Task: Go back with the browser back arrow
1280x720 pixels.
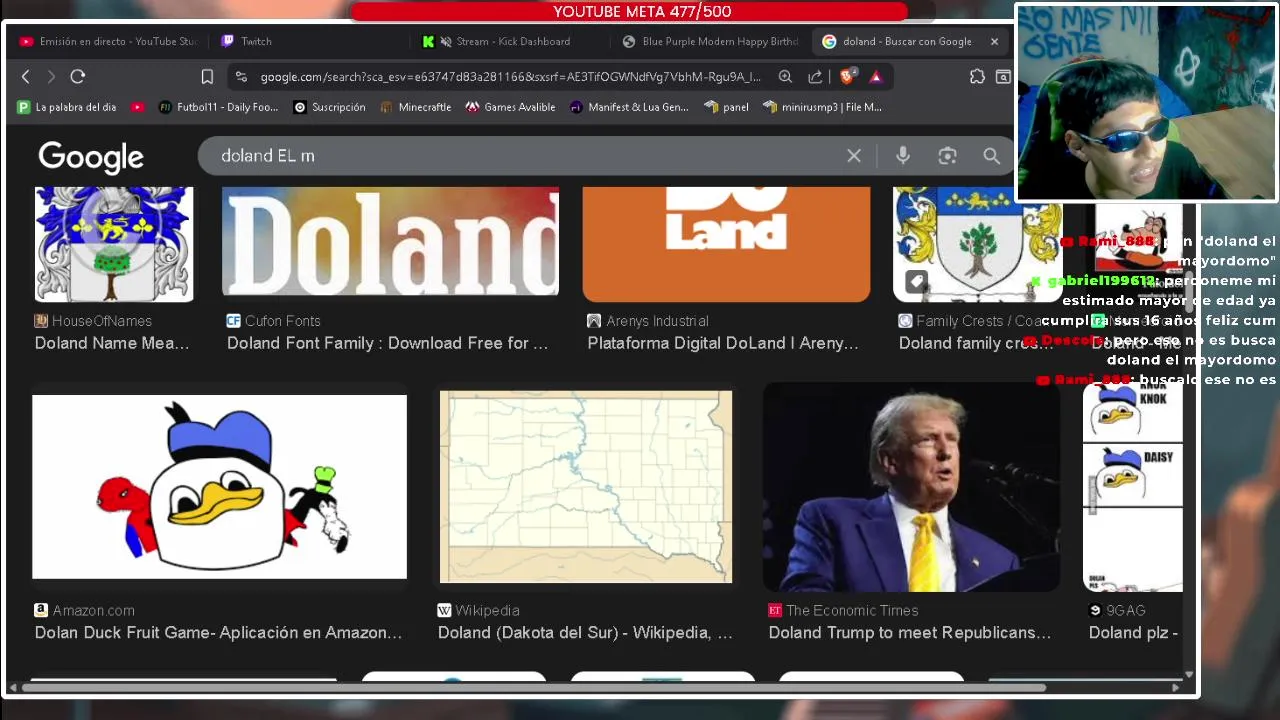Action: (x=26, y=76)
